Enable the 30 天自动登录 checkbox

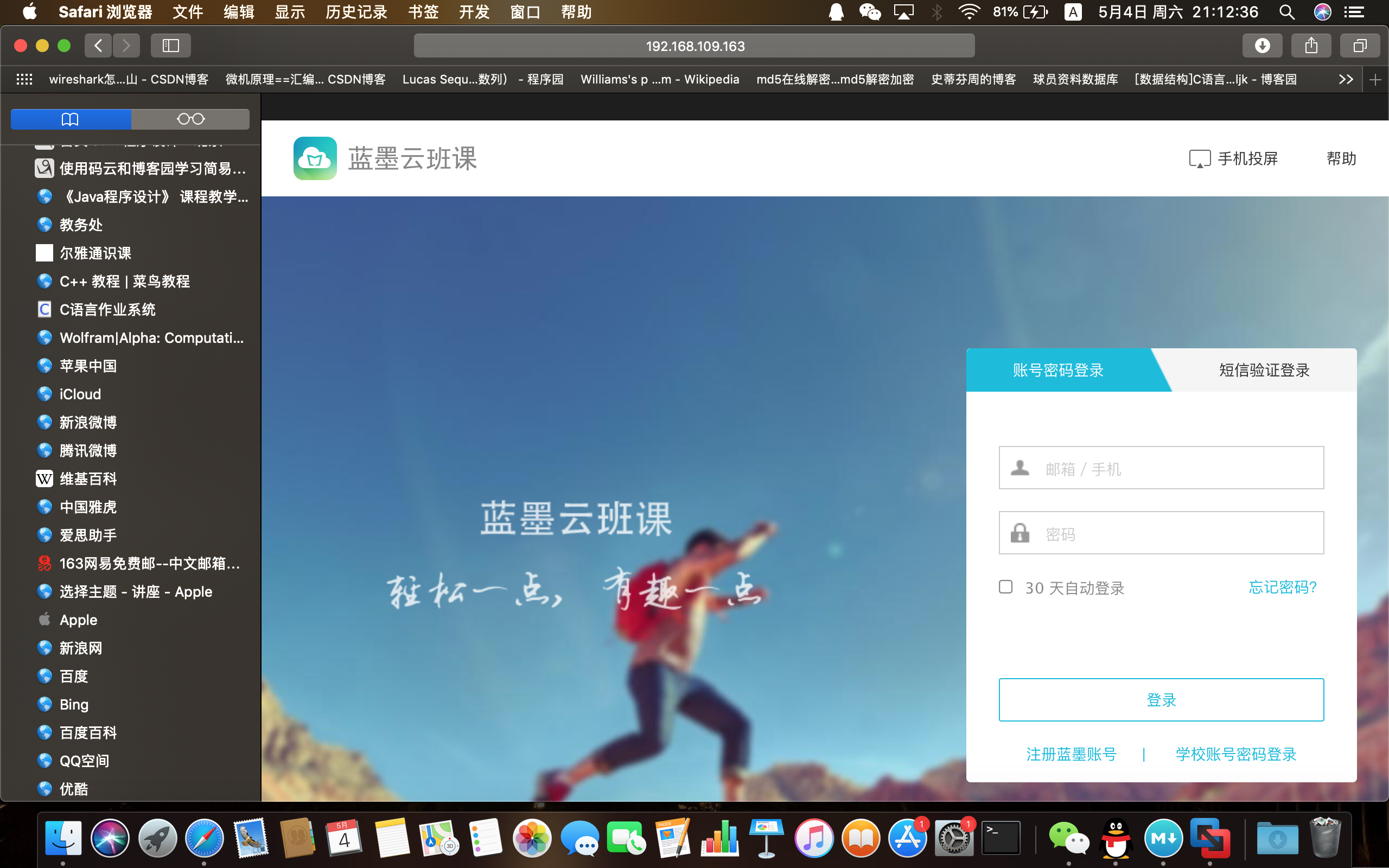(1005, 586)
